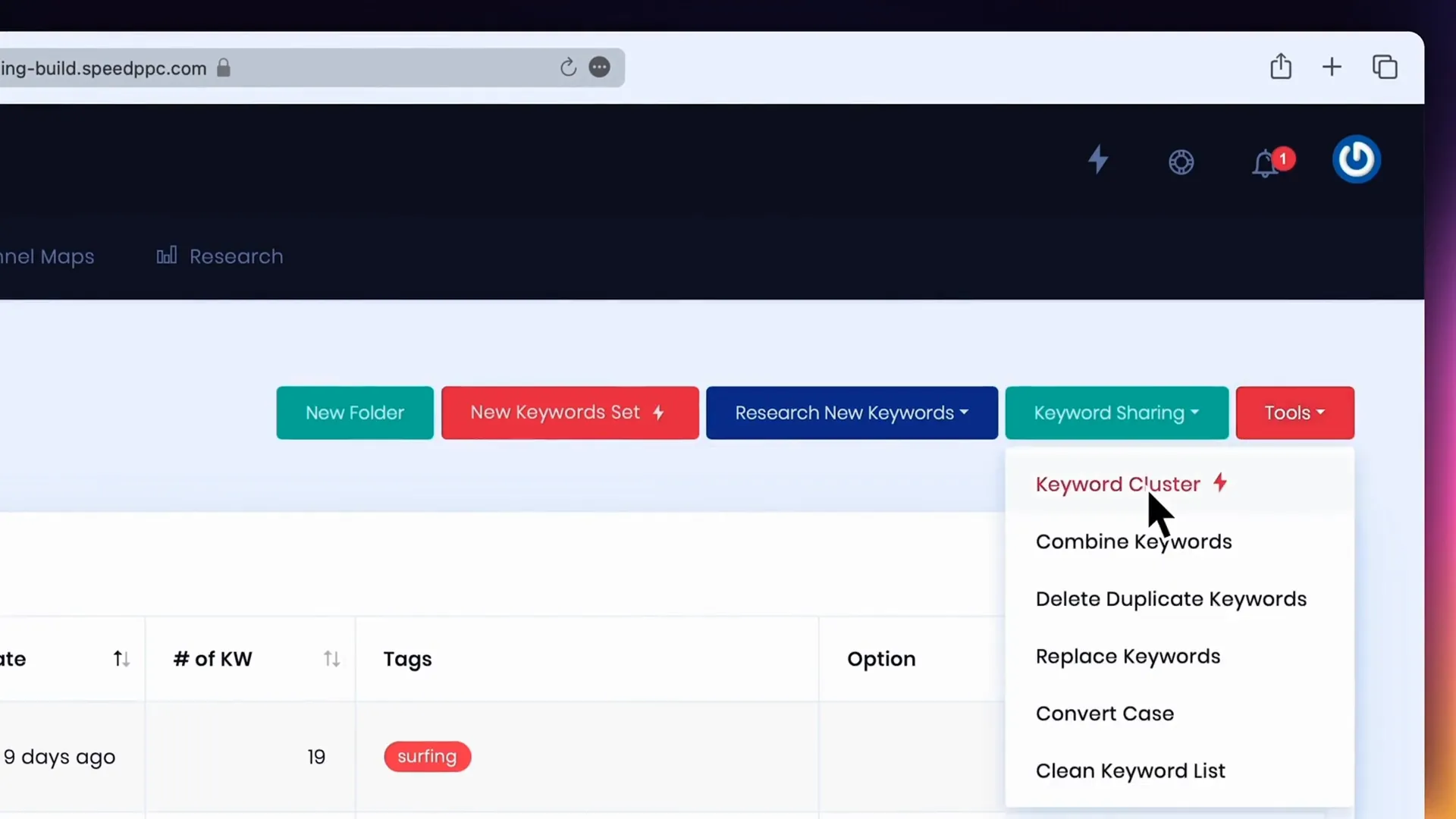Click the page share/export icon

pyautogui.click(x=1280, y=67)
